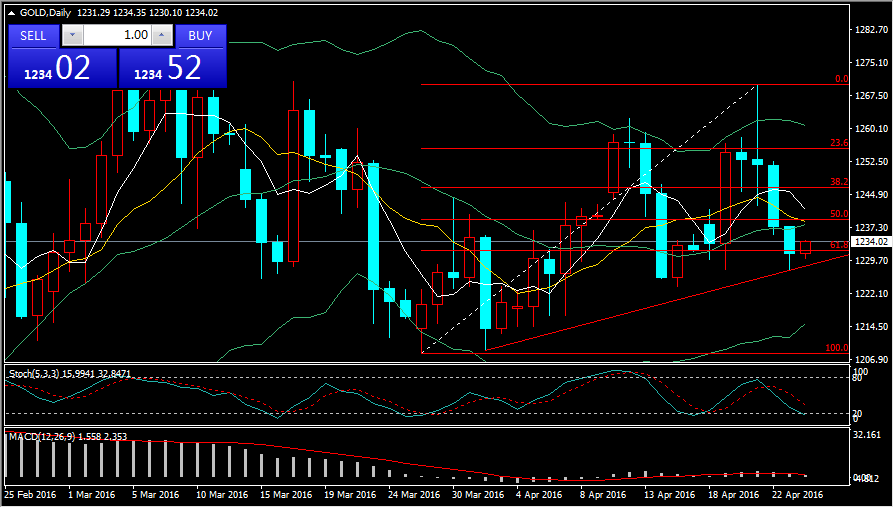Click the 1.00 volume input field

[x=117, y=35]
